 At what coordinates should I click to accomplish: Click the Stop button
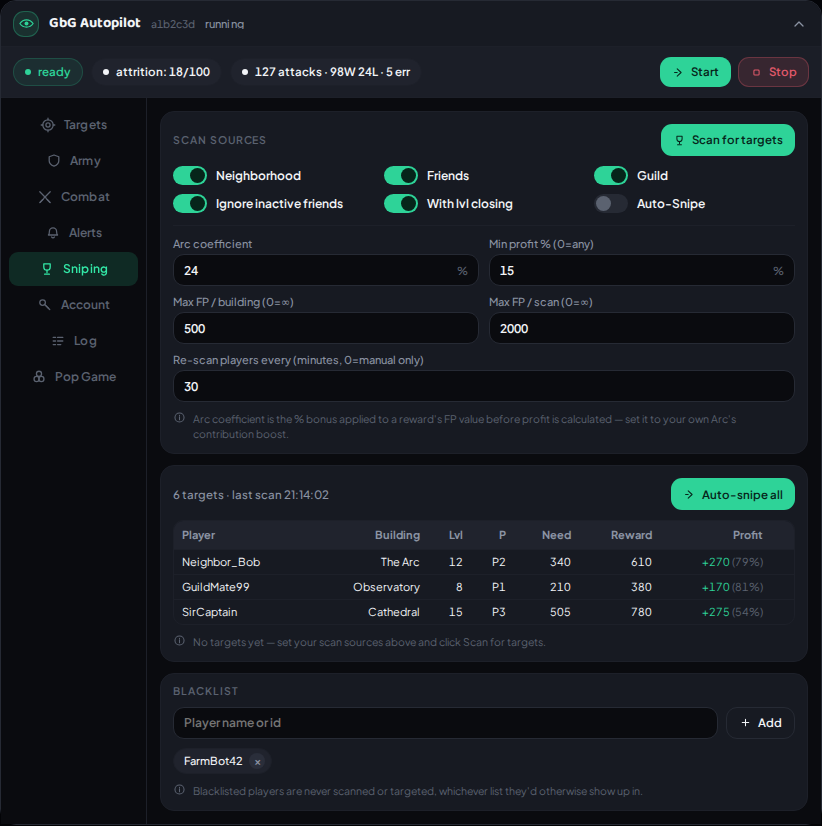pyautogui.click(x=773, y=72)
